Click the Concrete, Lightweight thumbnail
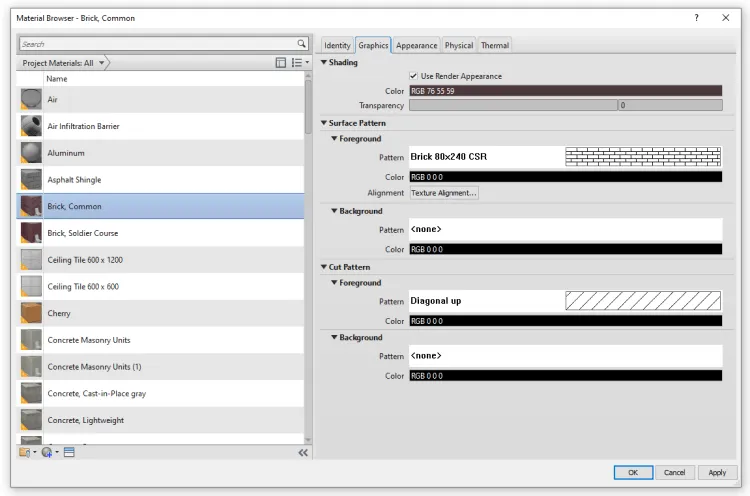The width and height of the screenshot is (750, 496). [x=31, y=420]
